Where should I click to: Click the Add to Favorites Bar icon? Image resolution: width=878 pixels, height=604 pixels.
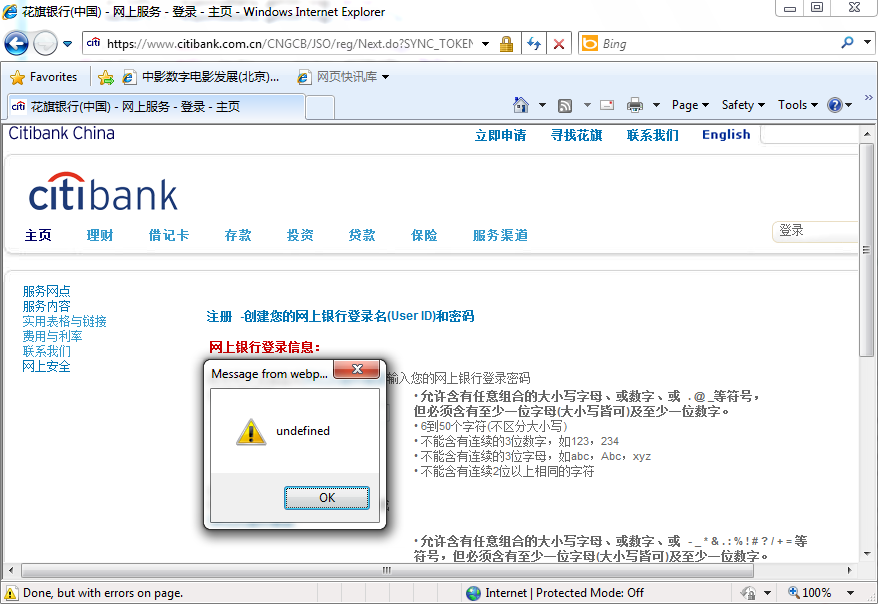coord(106,77)
